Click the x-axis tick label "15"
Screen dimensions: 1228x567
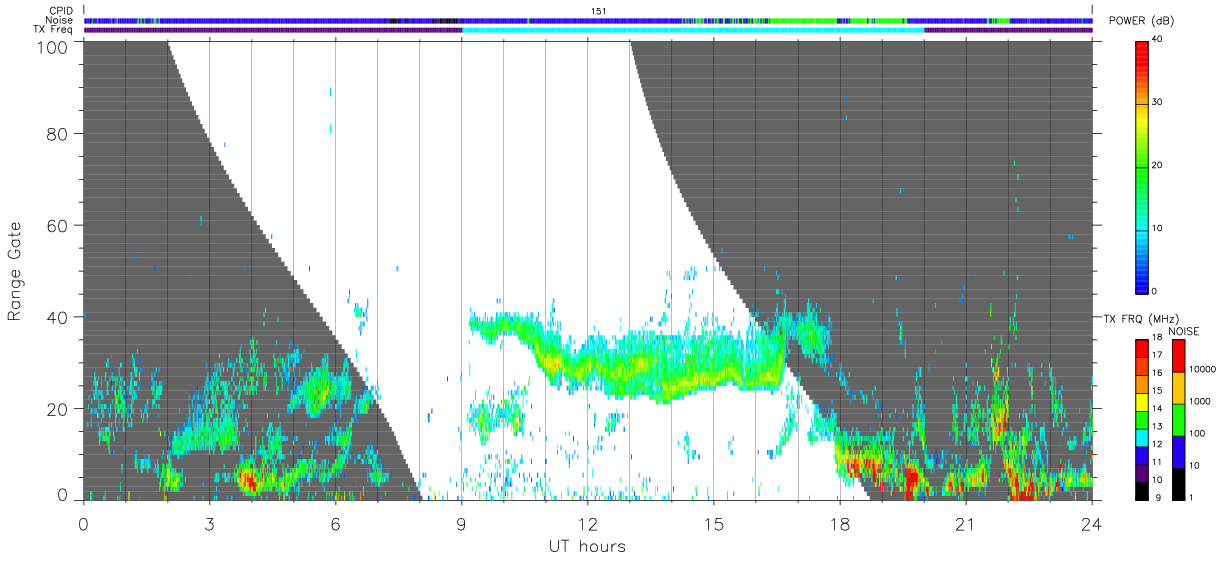pos(714,523)
